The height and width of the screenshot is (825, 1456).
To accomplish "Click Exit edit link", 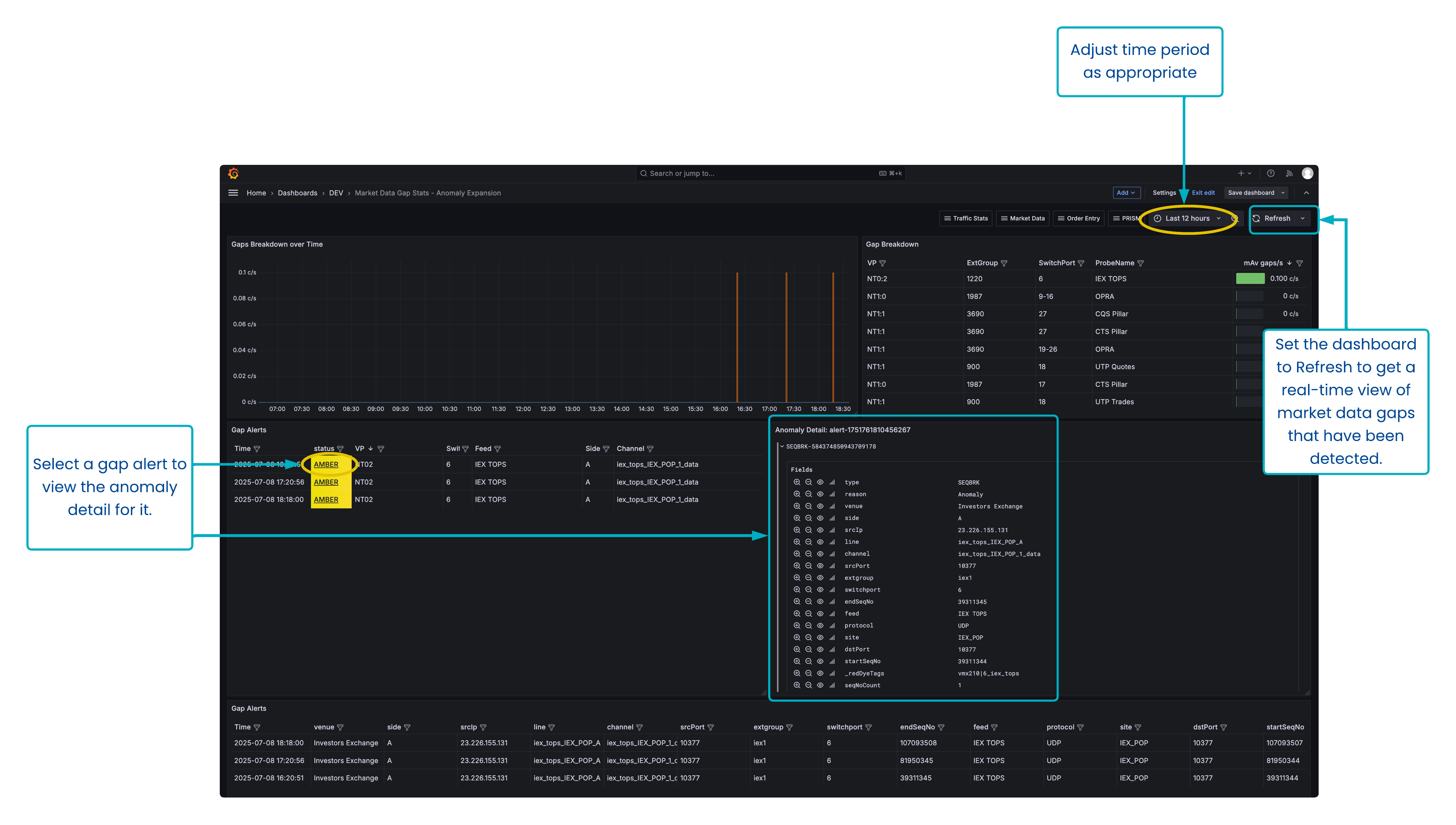I will 1203,193.
